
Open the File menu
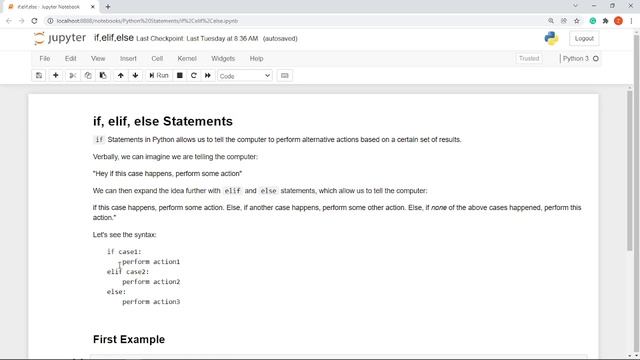tap(44, 59)
